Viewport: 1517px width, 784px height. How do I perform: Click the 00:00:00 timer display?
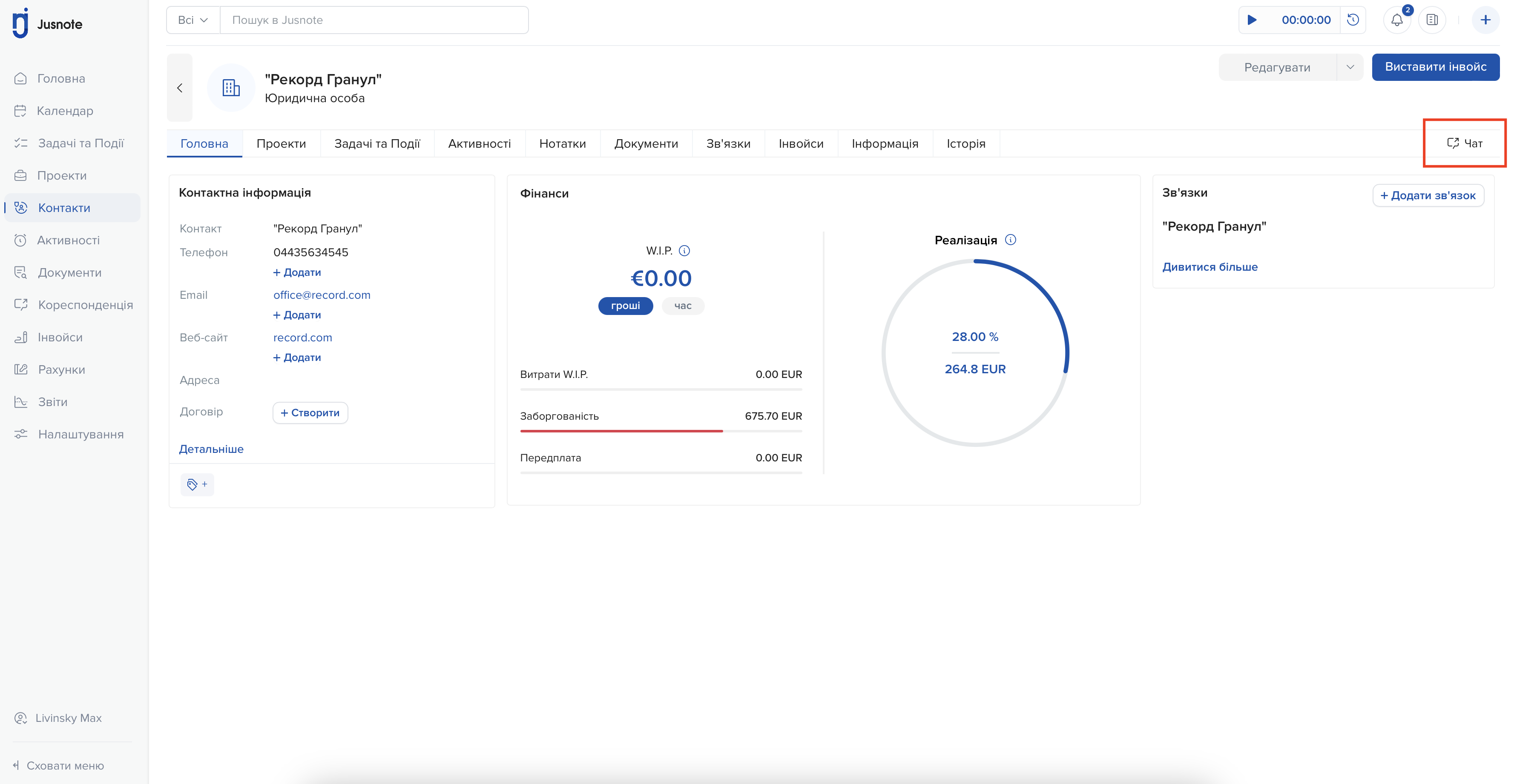(x=1306, y=20)
